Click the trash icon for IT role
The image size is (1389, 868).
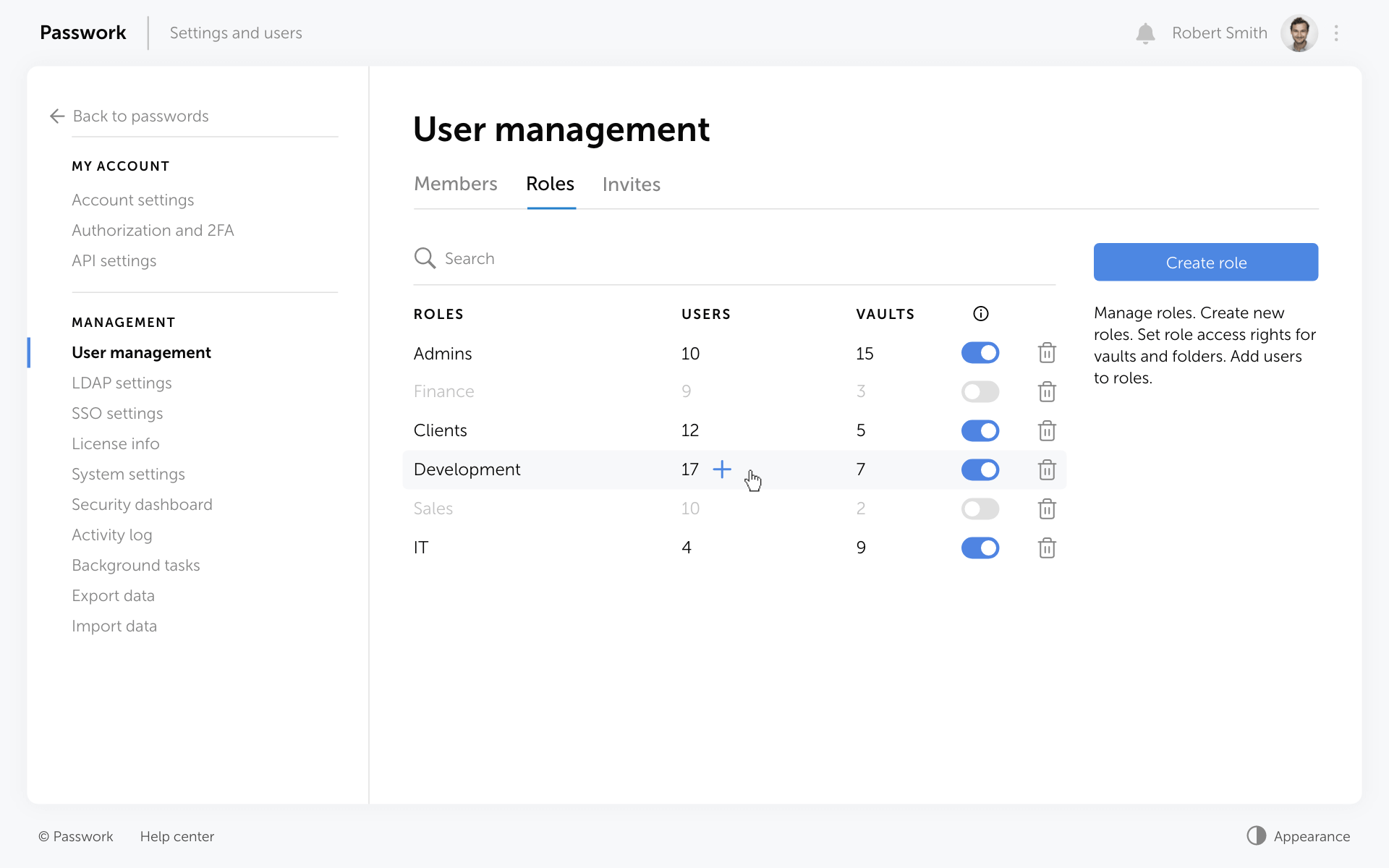(1047, 548)
